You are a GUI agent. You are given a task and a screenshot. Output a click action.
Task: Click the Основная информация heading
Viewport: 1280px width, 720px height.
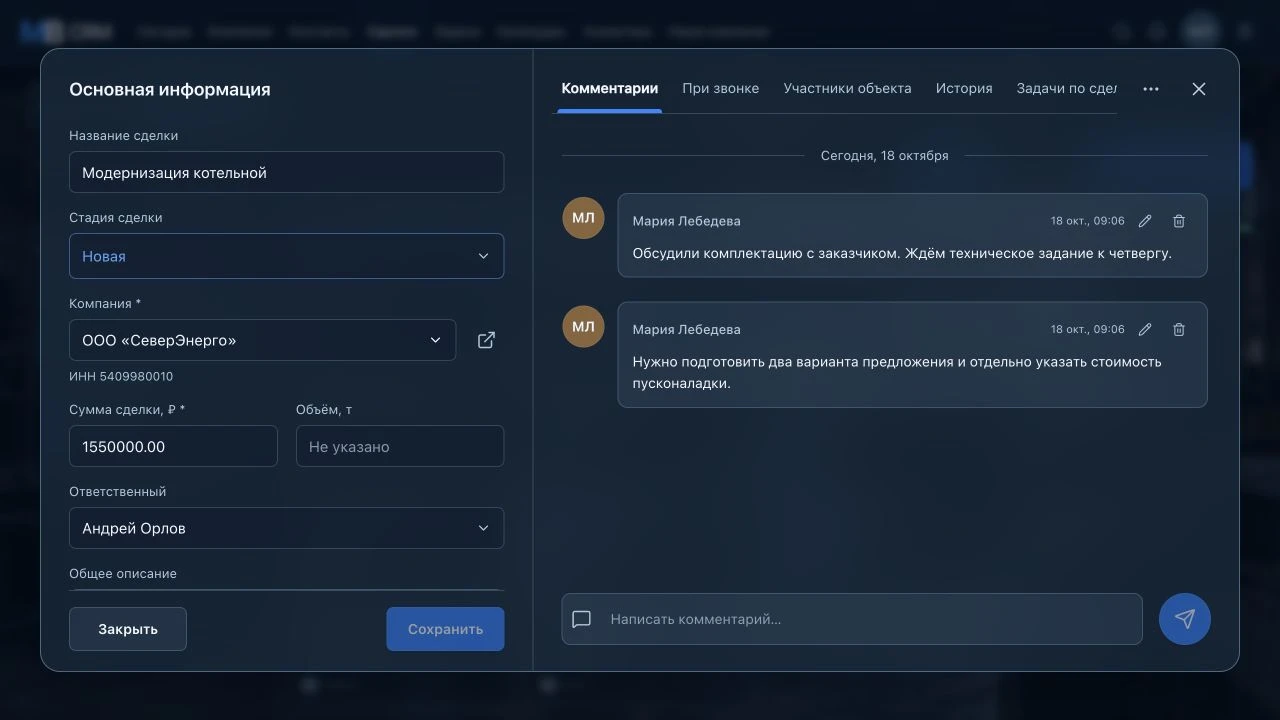tap(170, 89)
